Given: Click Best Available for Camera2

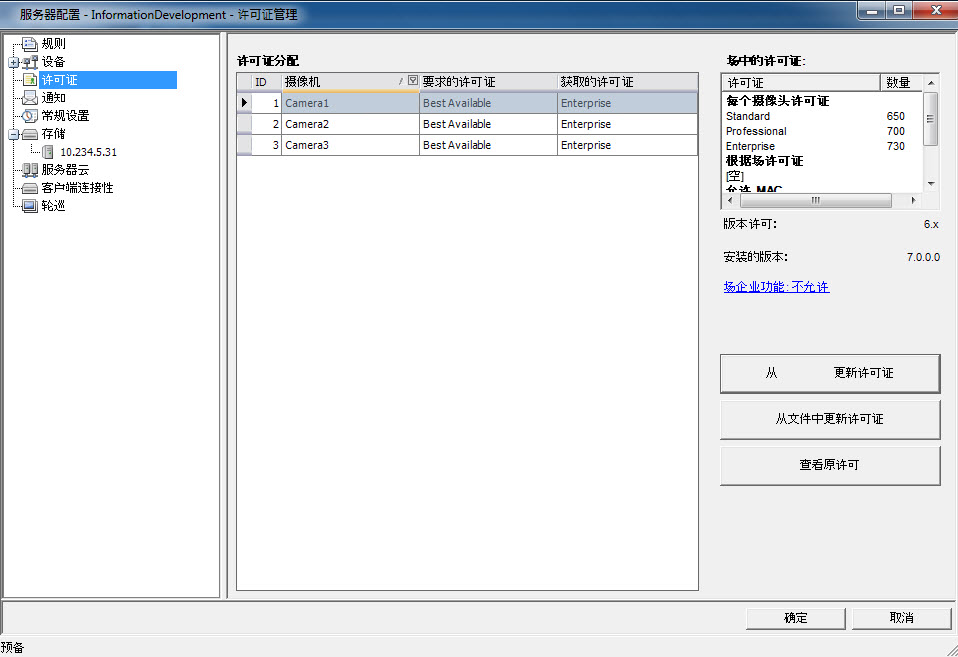Looking at the screenshot, I should [488, 124].
